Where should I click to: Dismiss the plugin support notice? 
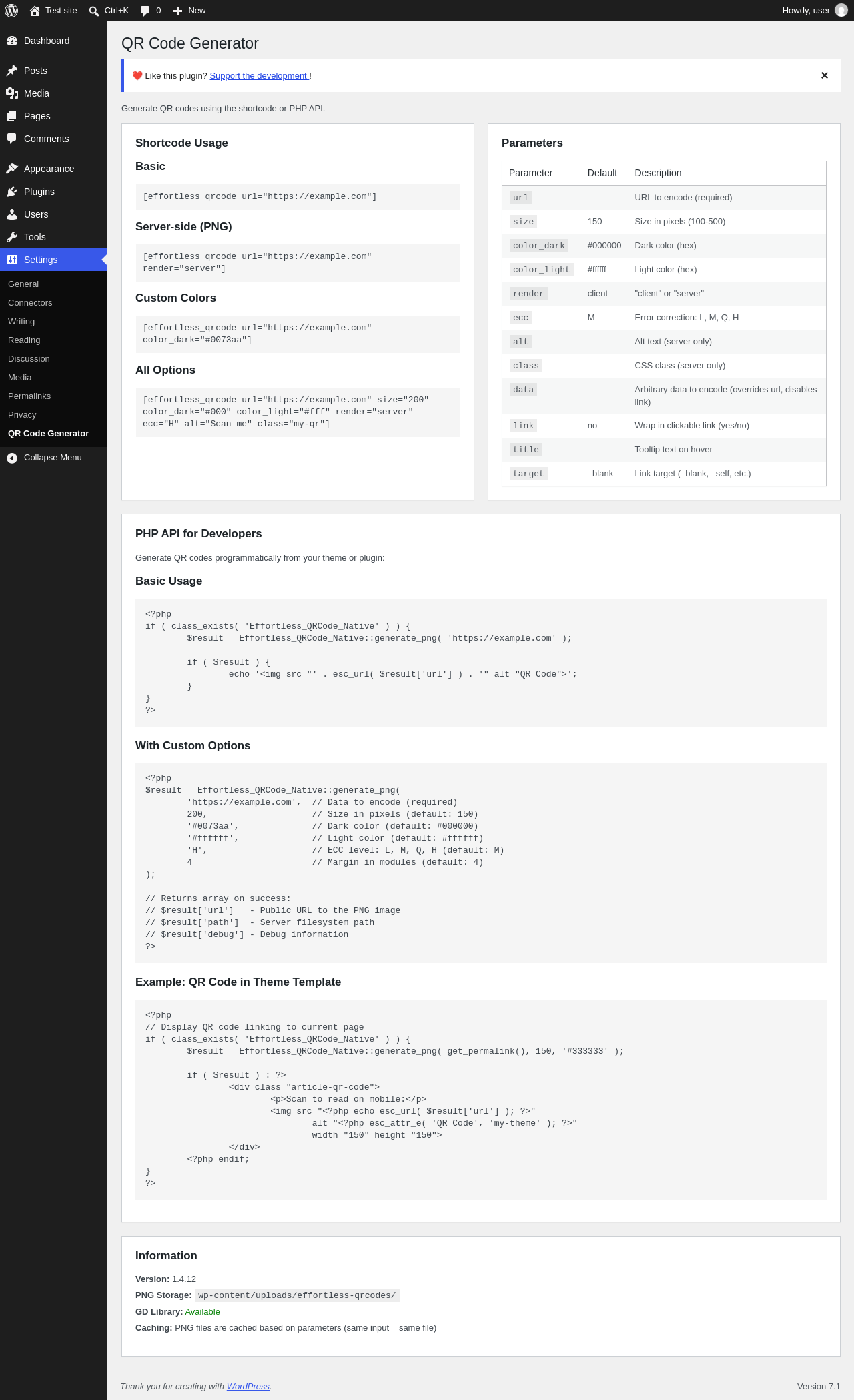pos(825,75)
